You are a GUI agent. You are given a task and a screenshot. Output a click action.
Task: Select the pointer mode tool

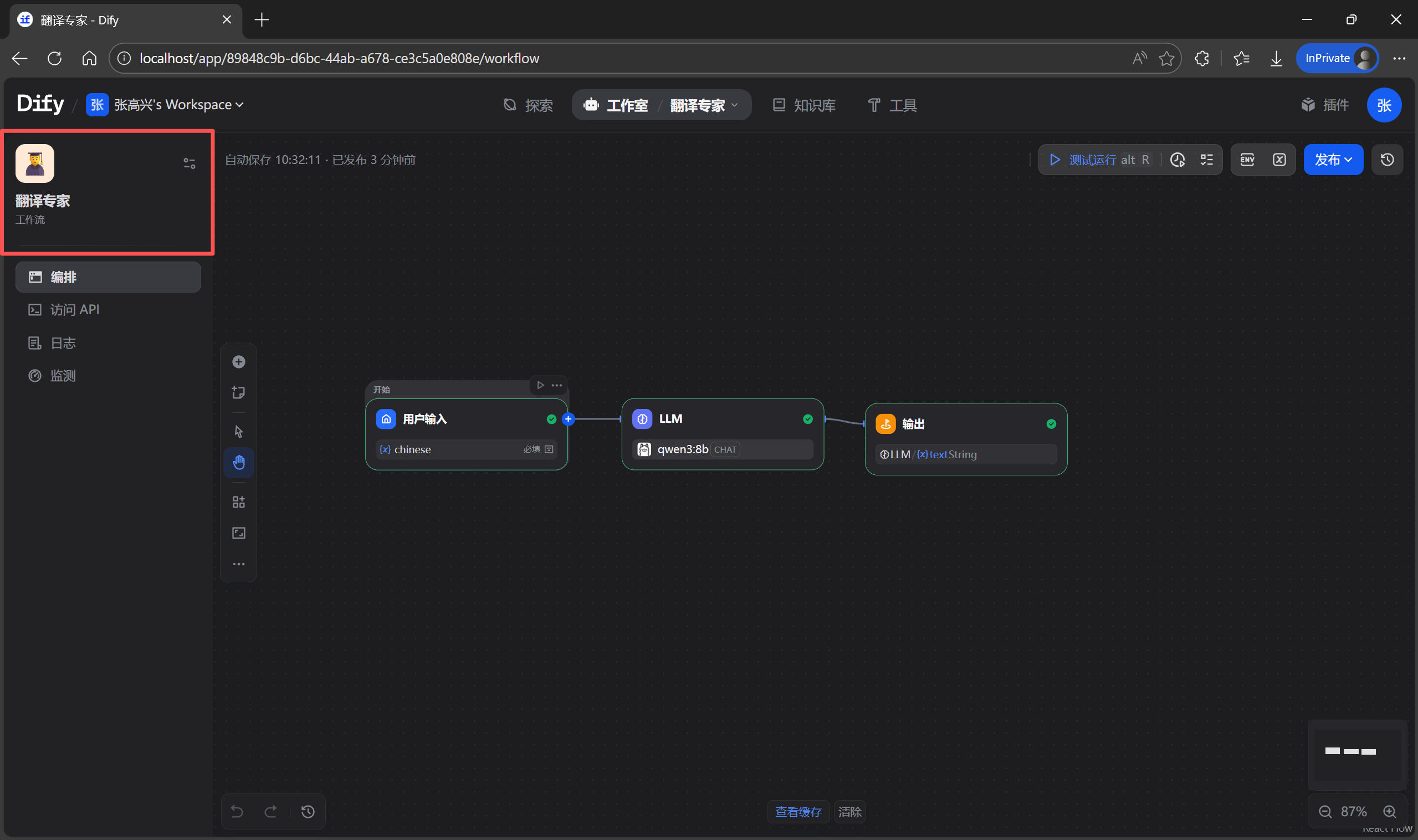(238, 431)
